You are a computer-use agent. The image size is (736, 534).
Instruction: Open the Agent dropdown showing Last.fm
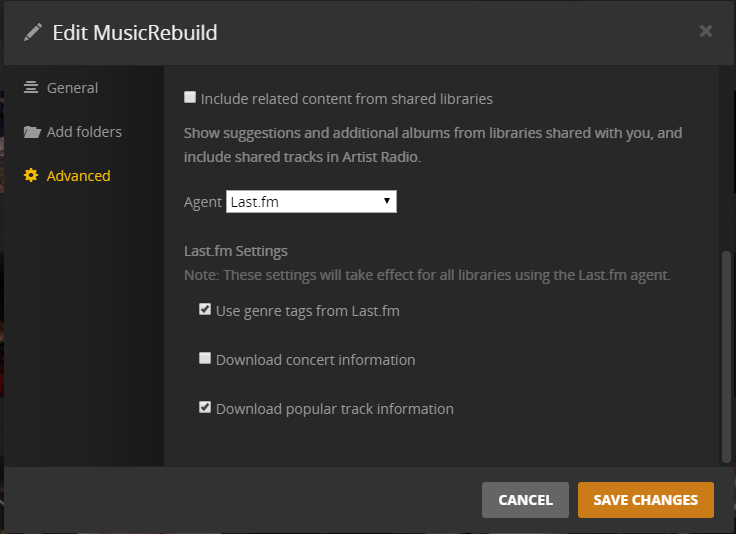click(311, 202)
